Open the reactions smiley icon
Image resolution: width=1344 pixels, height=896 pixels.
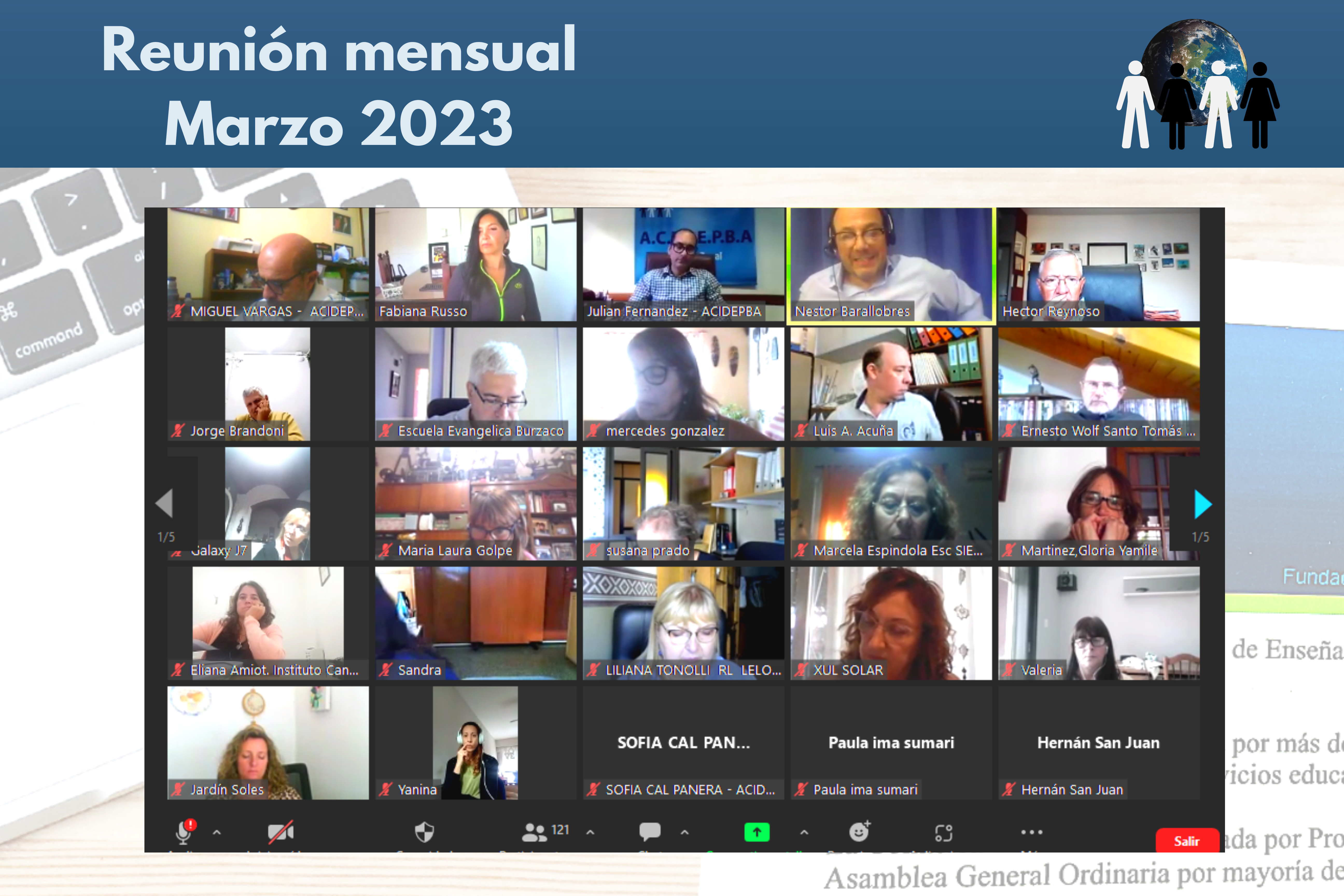(859, 832)
